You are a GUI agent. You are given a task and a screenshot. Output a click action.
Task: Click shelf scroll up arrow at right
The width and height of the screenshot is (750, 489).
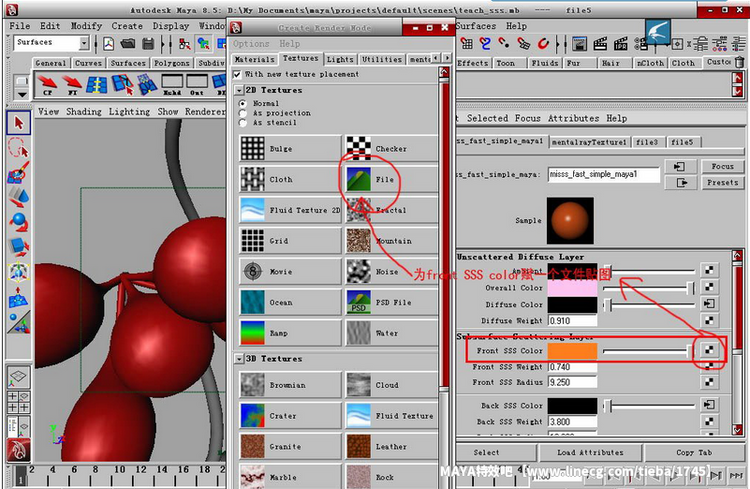(738, 78)
